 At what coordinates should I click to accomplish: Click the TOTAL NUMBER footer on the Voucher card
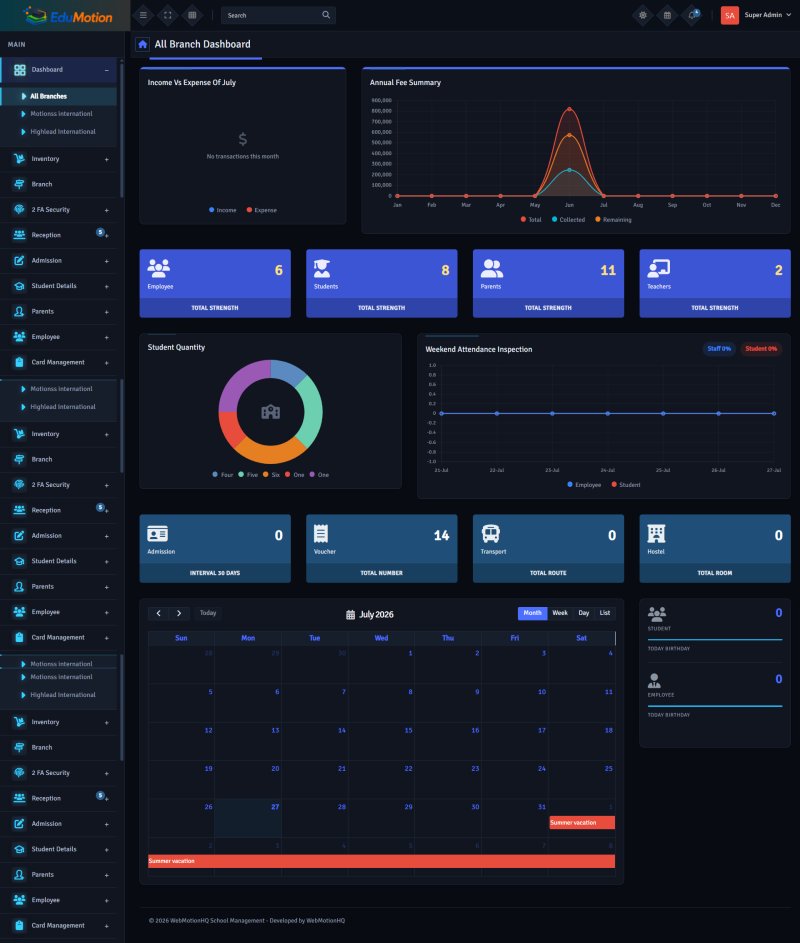[x=381, y=573]
